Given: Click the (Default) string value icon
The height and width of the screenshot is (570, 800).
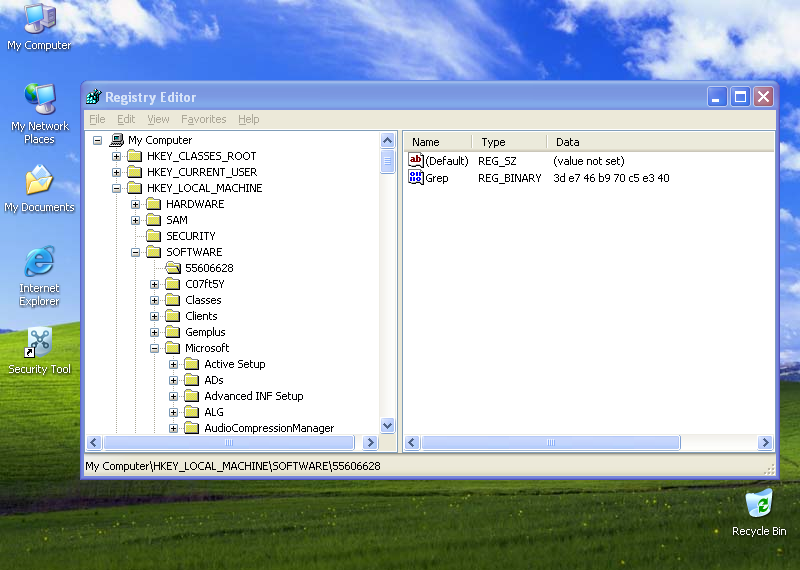Looking at the screenshot, I should (415, 160).
